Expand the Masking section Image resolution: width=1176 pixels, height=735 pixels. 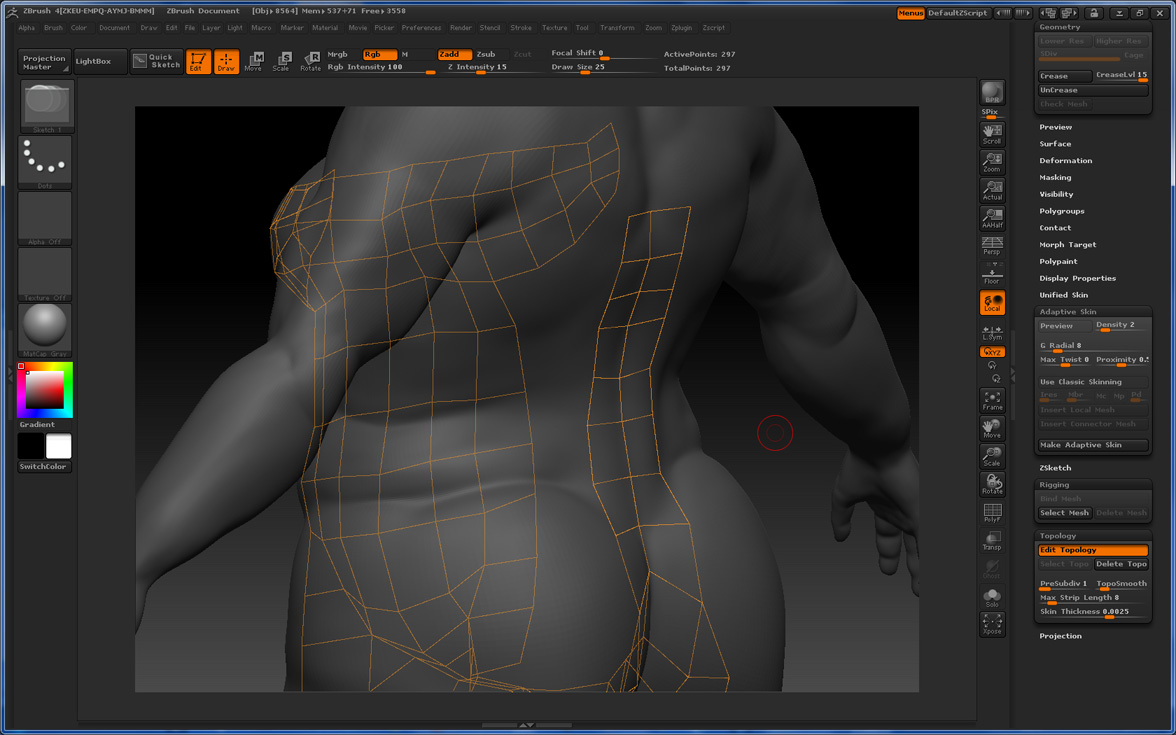point(1054,178)
